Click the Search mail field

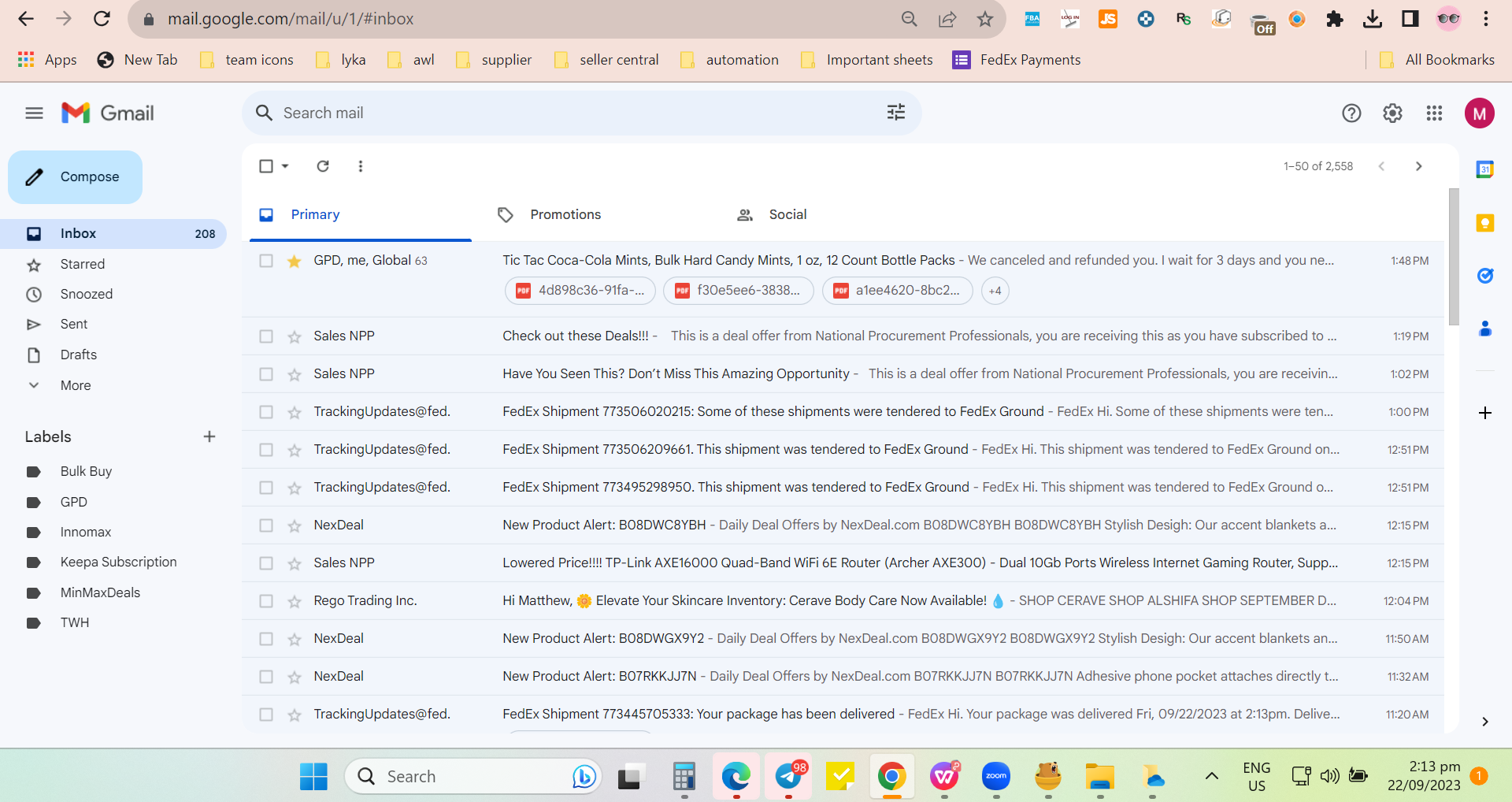click(581, 113)
